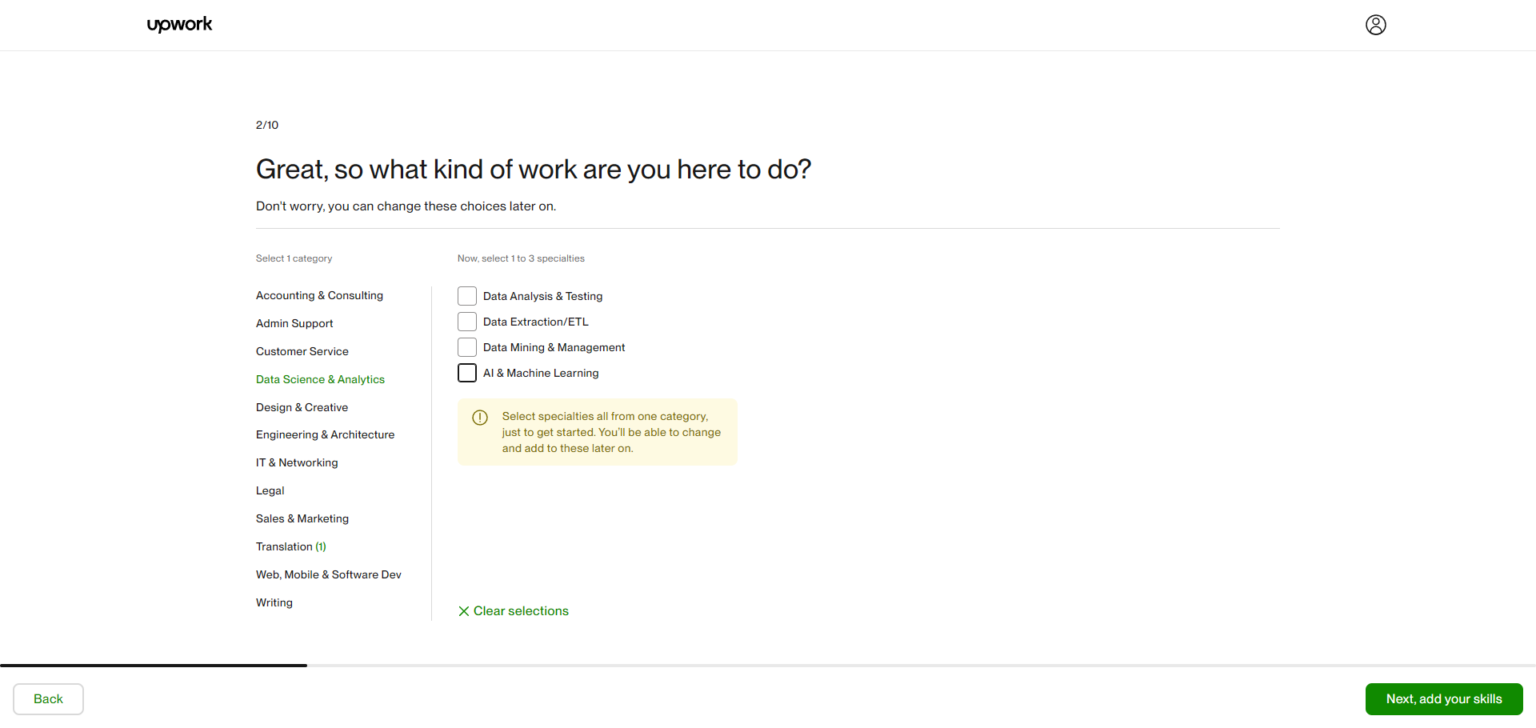Open the account profile icon
Image resolution: width=1536 pixels, height=728 pixels.
pos(1375,24)
